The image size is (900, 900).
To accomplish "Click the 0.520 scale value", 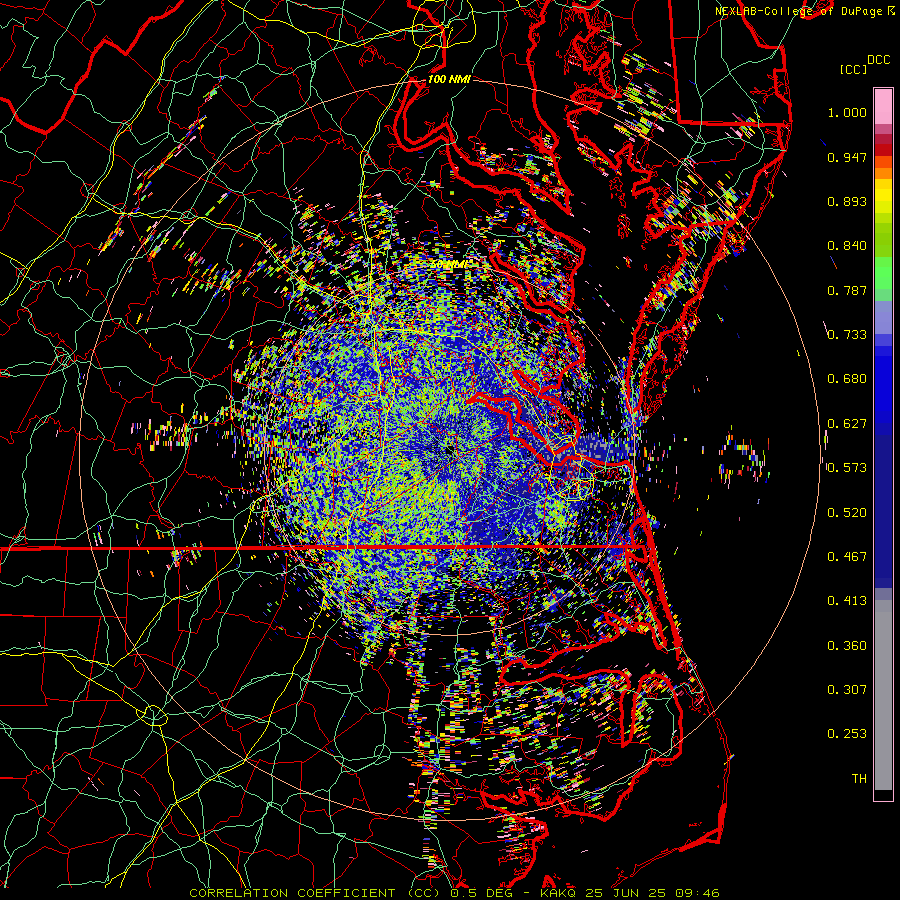I will tap(847, 513).
